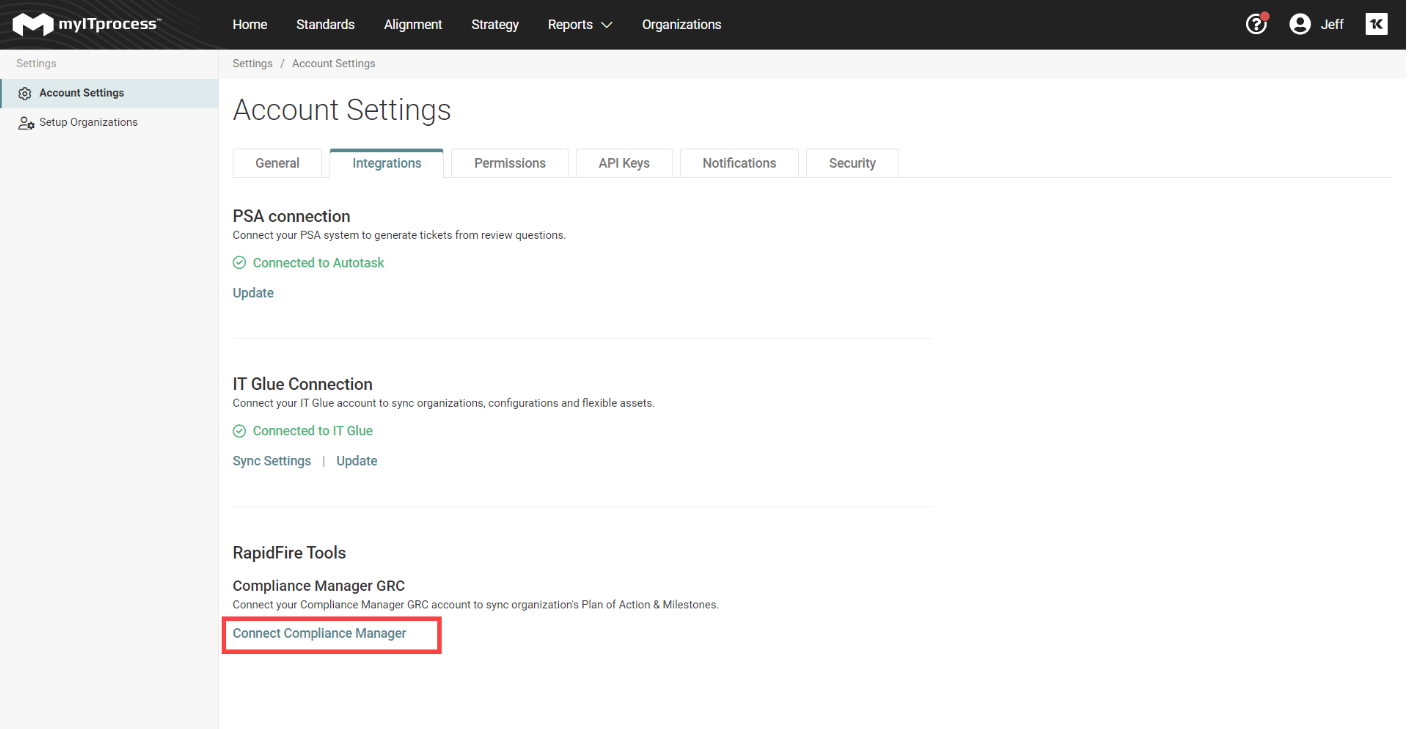
Task: Select the Notifications tab
Action: click(x=739, y=163)
